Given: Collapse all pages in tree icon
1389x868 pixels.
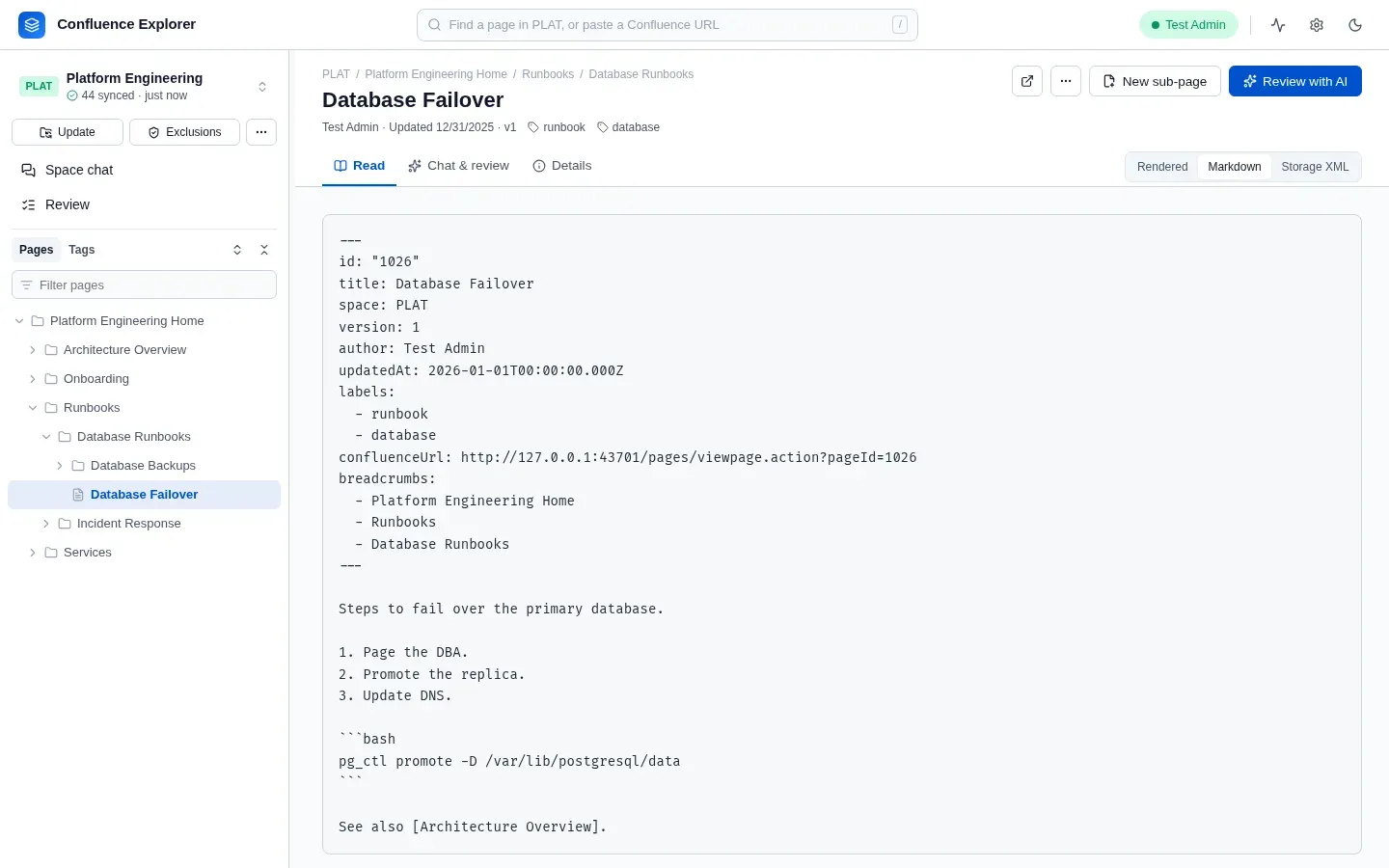Looking at the screenshot, I should (264, 250).
